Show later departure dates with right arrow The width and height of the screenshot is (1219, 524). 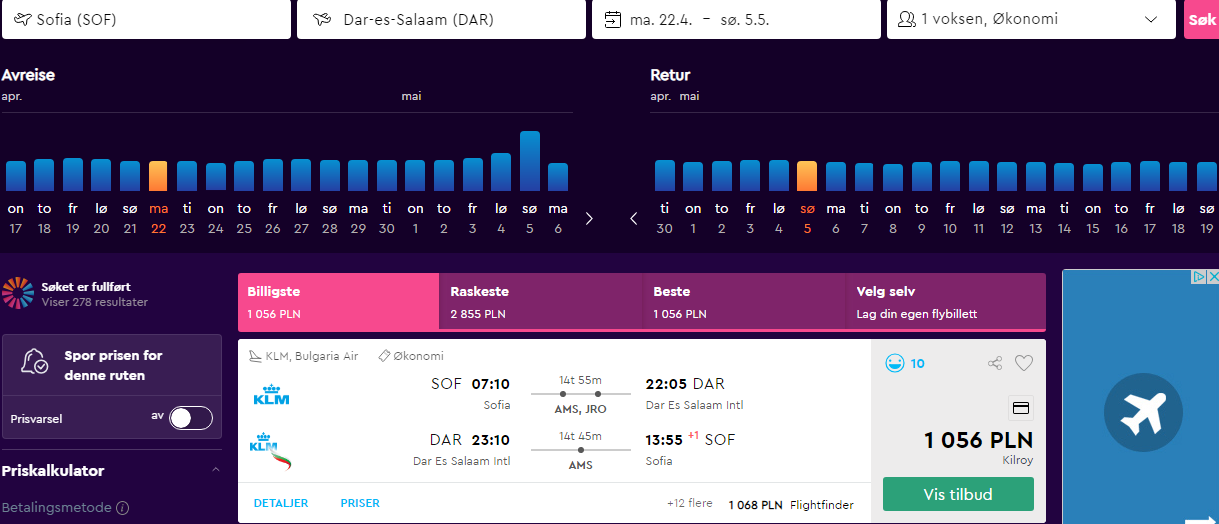pyautogui.click(x=590, y=218)
